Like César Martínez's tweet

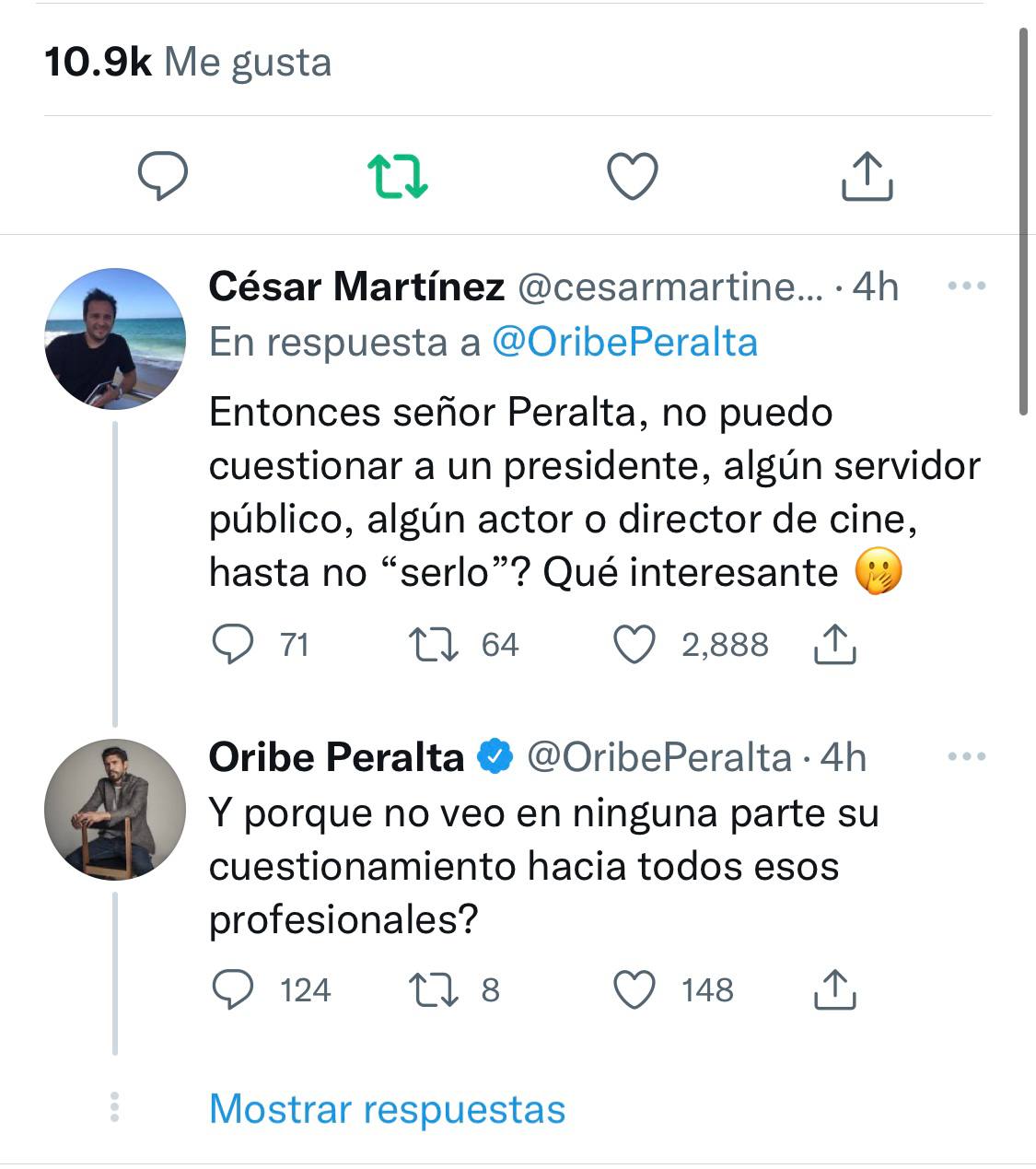[634, 645]
